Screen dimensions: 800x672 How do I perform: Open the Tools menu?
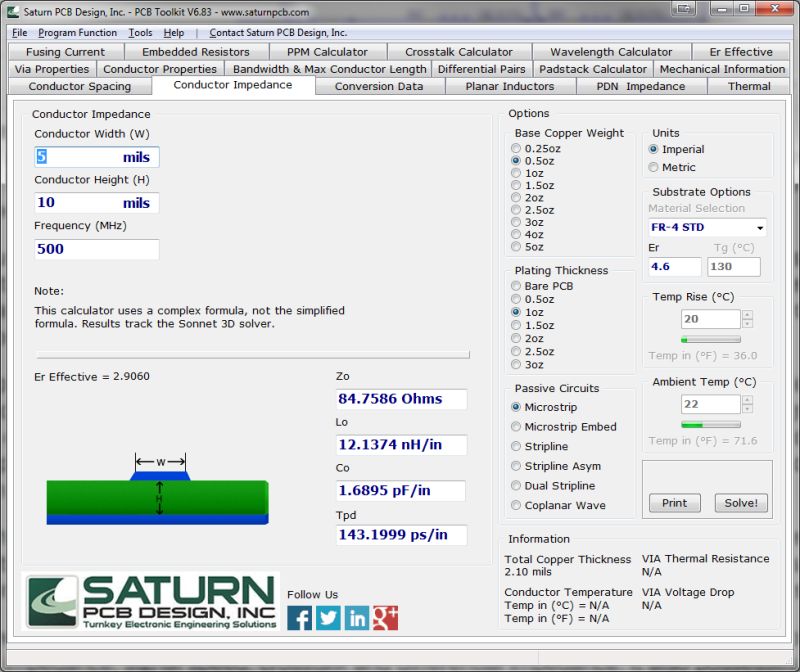[140, 33]
